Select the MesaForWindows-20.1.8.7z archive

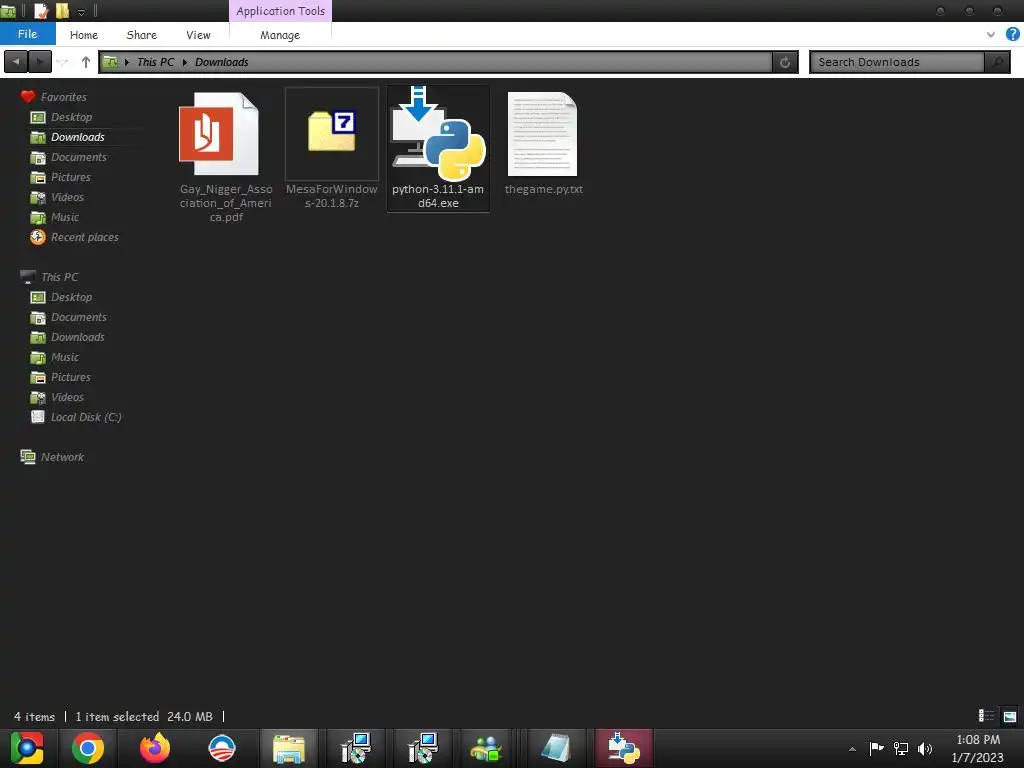coord(332,149)
